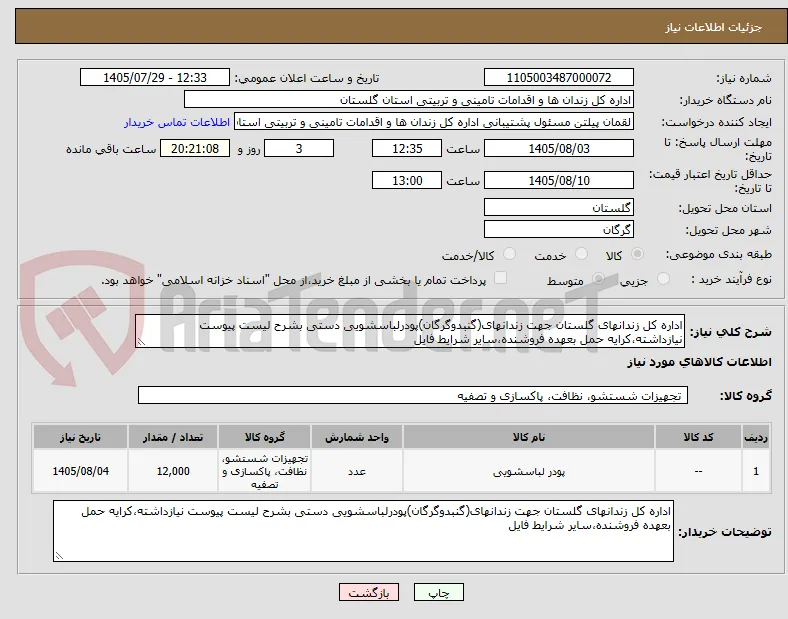The height and width of the screenshot is (619, 788).
Task: Click the گروه کالا table column header
Action: [x=264, y=437]
